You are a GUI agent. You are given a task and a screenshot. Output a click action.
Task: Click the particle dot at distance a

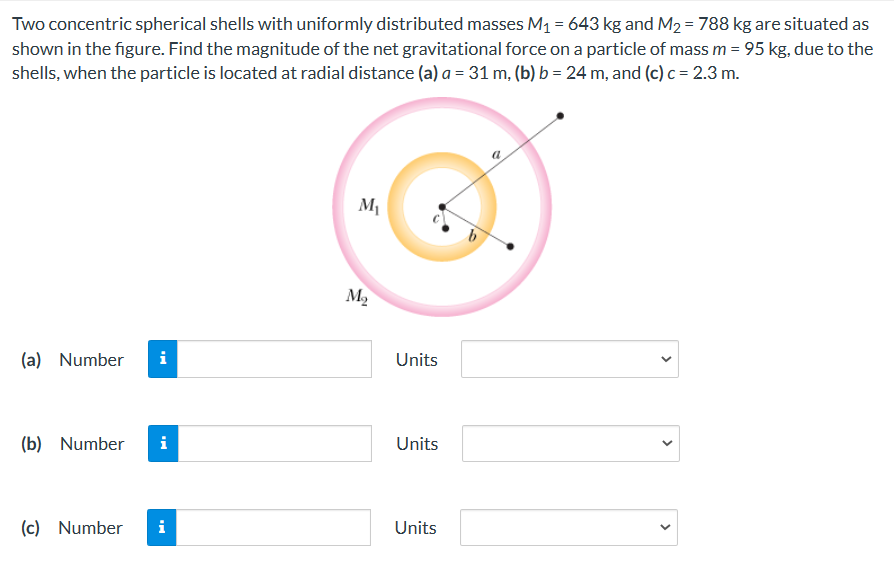[560, 116]
